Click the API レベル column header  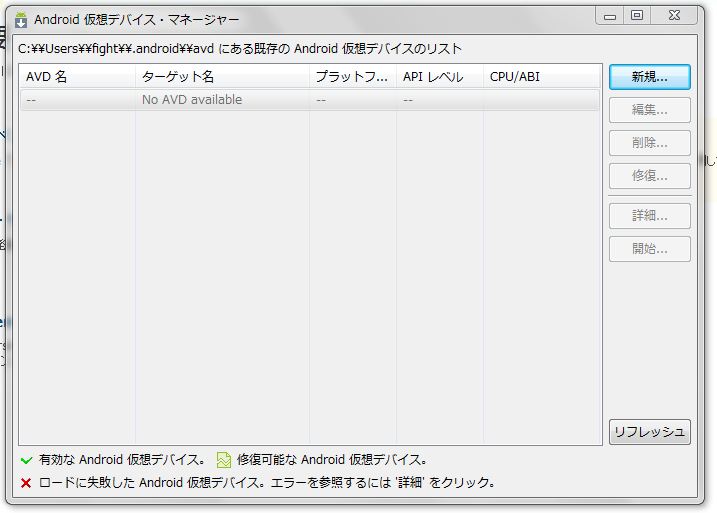[x=439, y=76]
